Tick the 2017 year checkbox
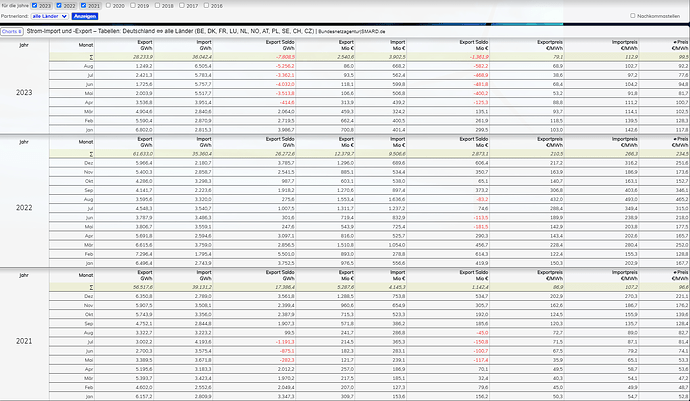 (x=182, y=5)
